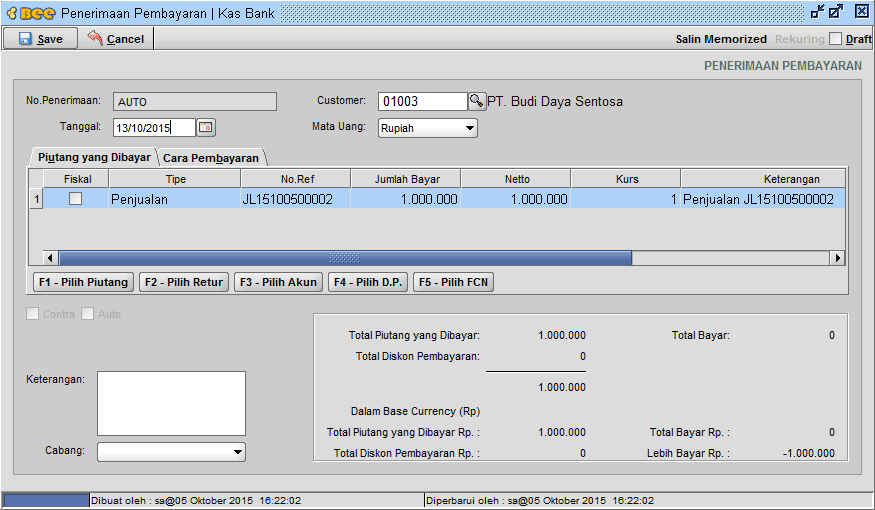Click the Kurs column header

[x=626, y=179]
